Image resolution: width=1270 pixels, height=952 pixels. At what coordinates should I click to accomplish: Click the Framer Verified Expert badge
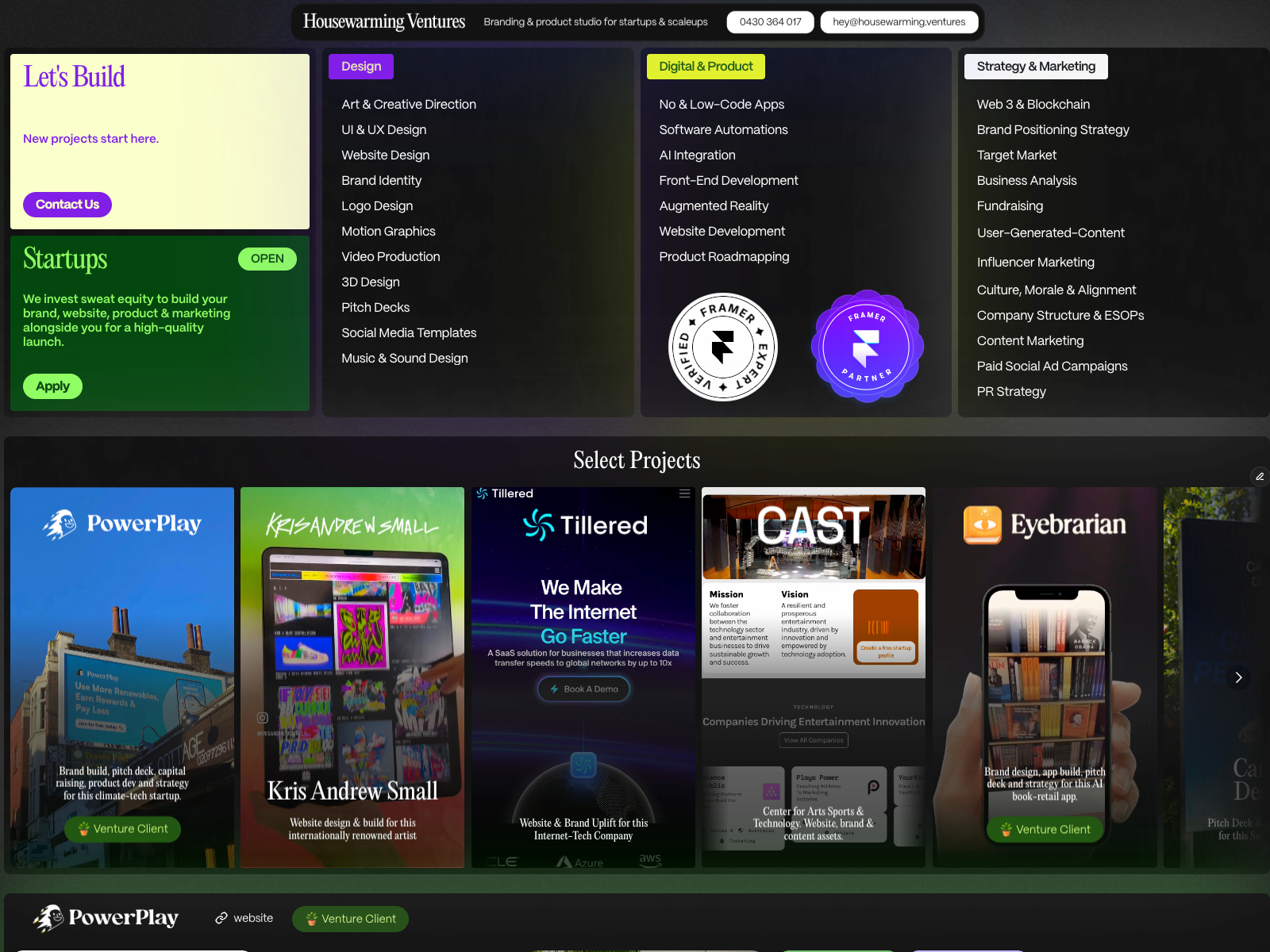(x=722, y=347)
